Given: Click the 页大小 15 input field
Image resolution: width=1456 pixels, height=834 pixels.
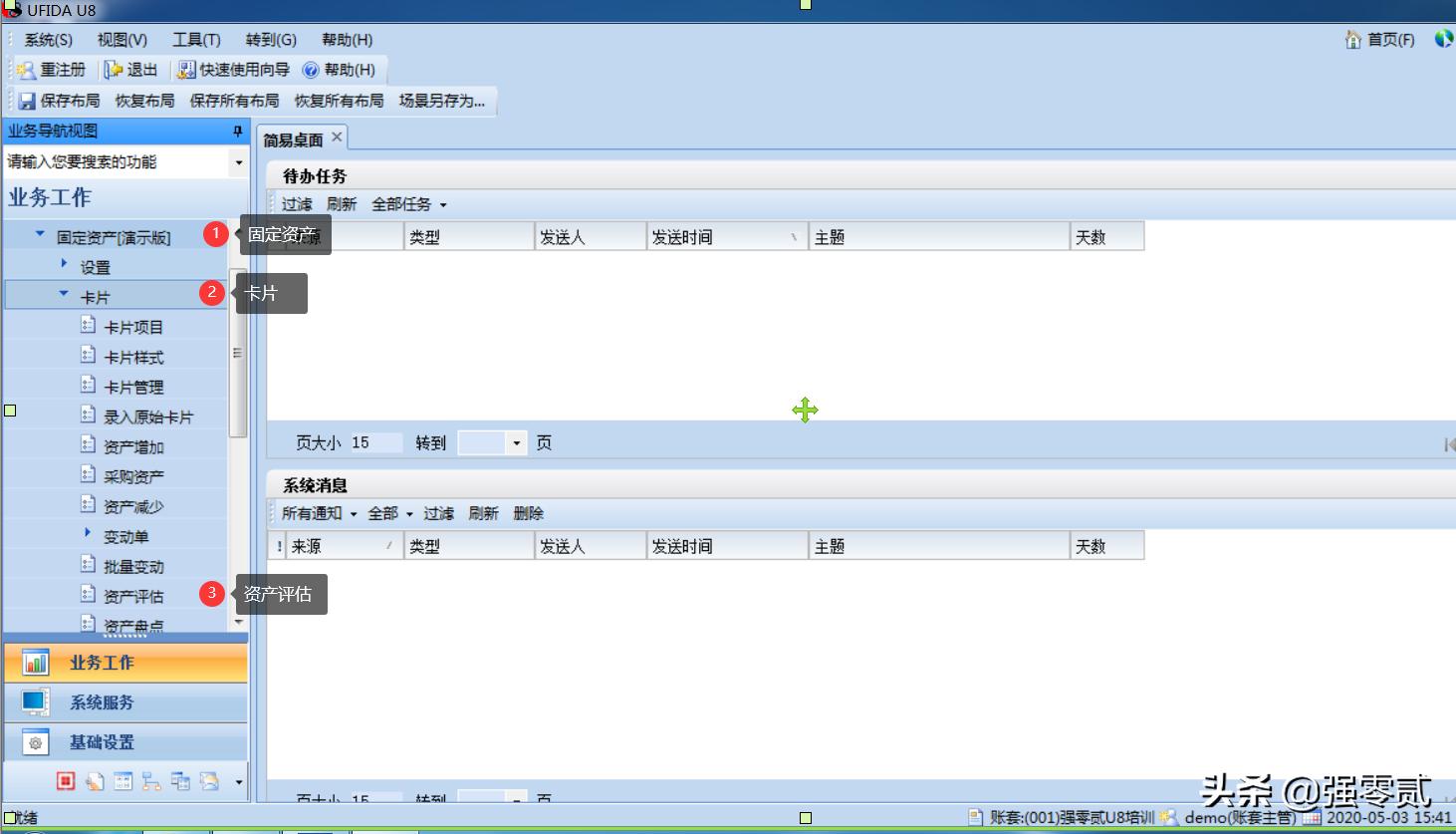Looking at the screenshot, I should [x=375, y=441].
